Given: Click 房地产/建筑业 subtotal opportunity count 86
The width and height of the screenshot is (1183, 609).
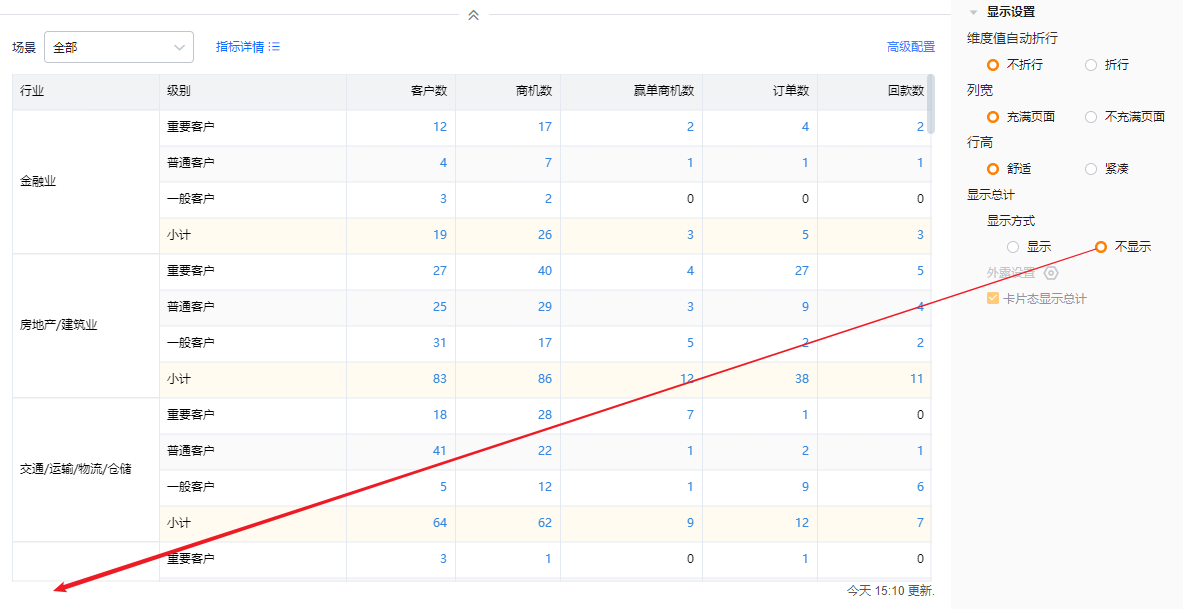Looking at the screenshot, I should [544, 379].
